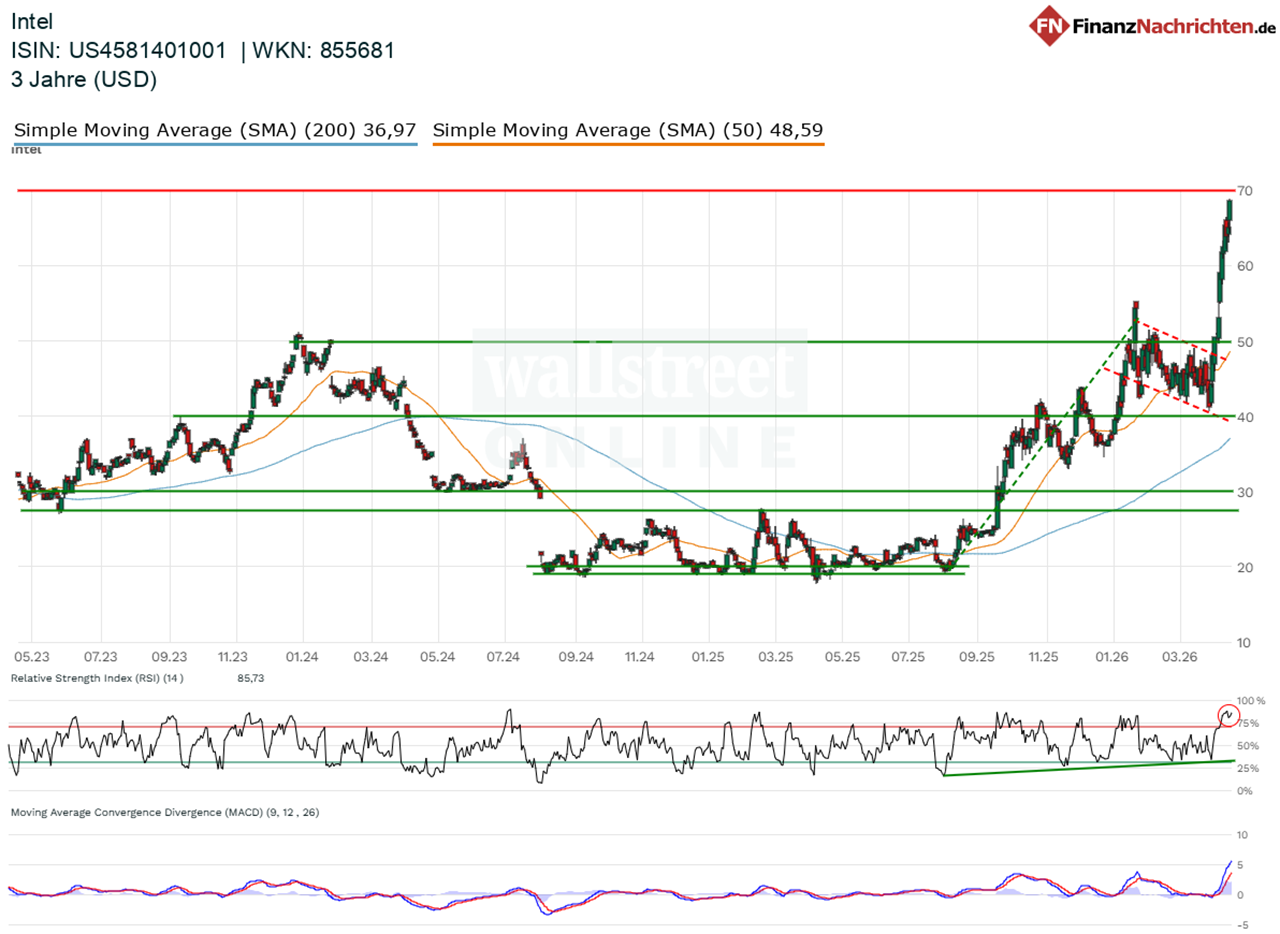Click the WKN 855681 identifier
The height and width of the screenshot is (934, 1280).
[x=322, y=48]
